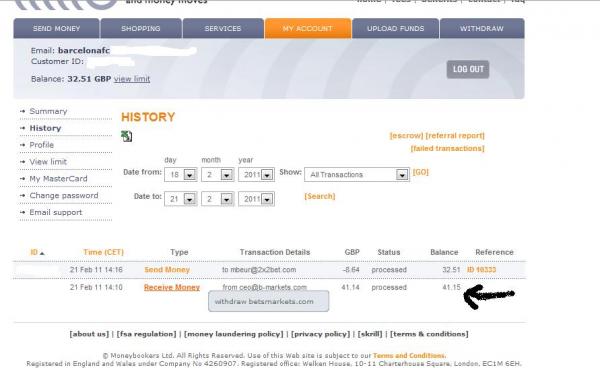Open Profile in the sidebar

pos(42,145)
